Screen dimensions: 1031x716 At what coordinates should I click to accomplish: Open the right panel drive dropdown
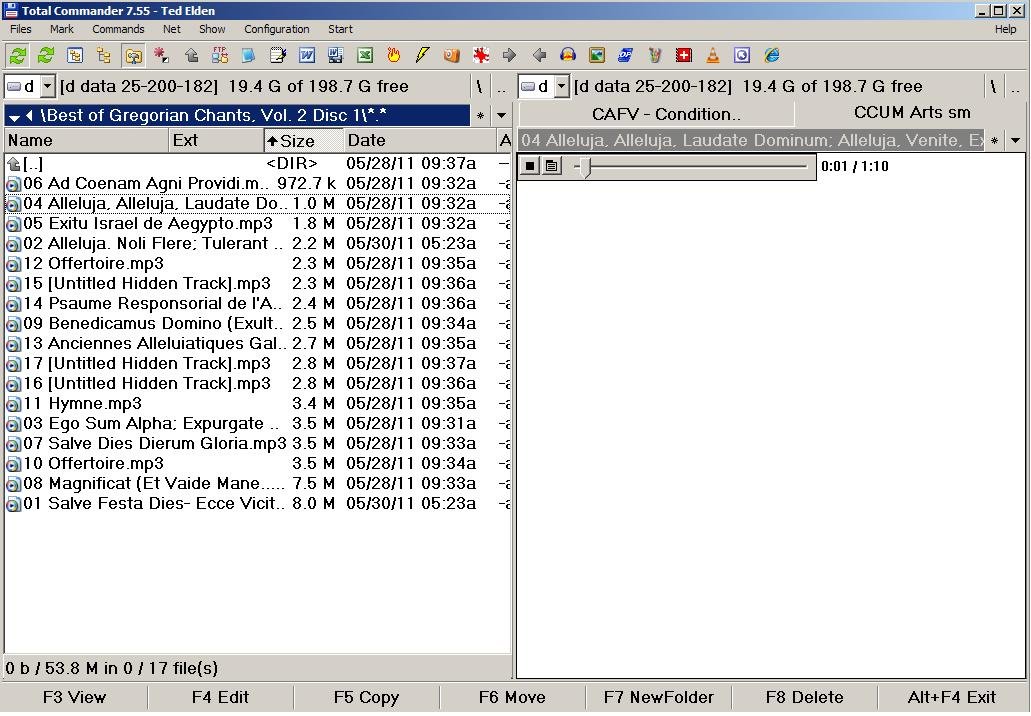point(561,86)
